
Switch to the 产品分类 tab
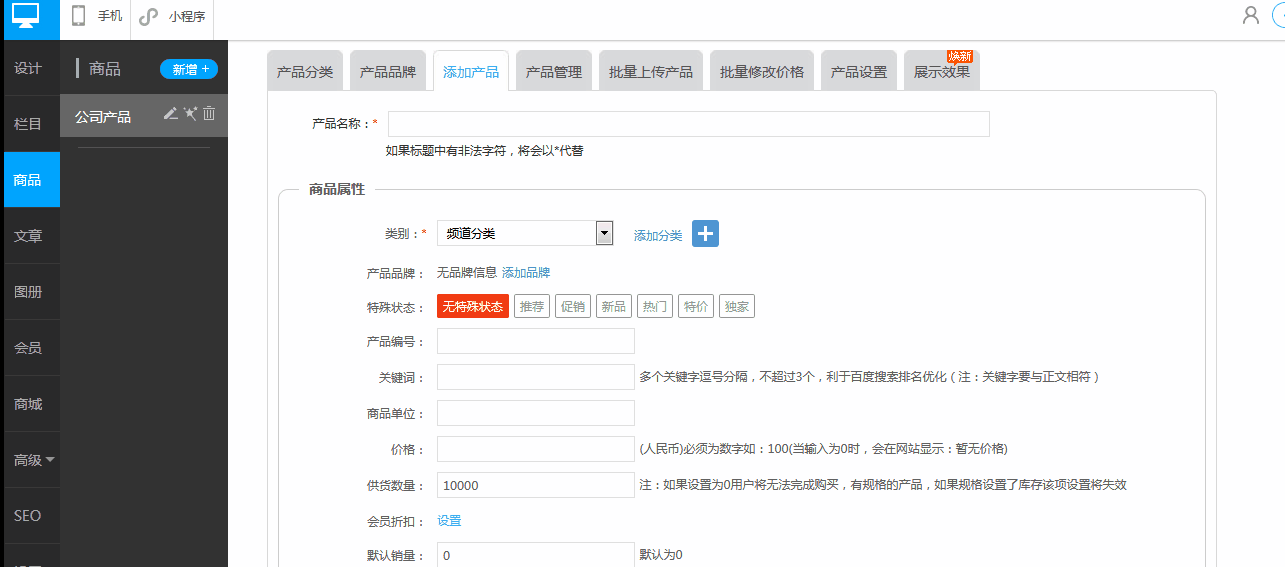point(305,71)
